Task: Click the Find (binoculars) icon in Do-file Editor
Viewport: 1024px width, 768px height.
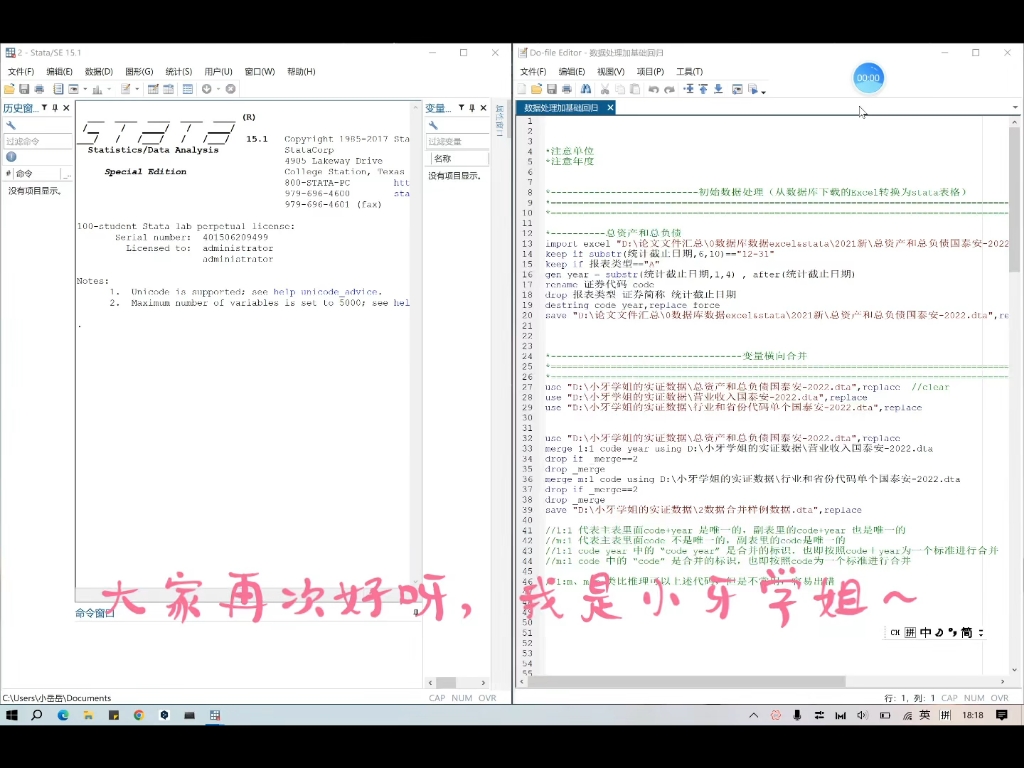Action: point(586,89)
